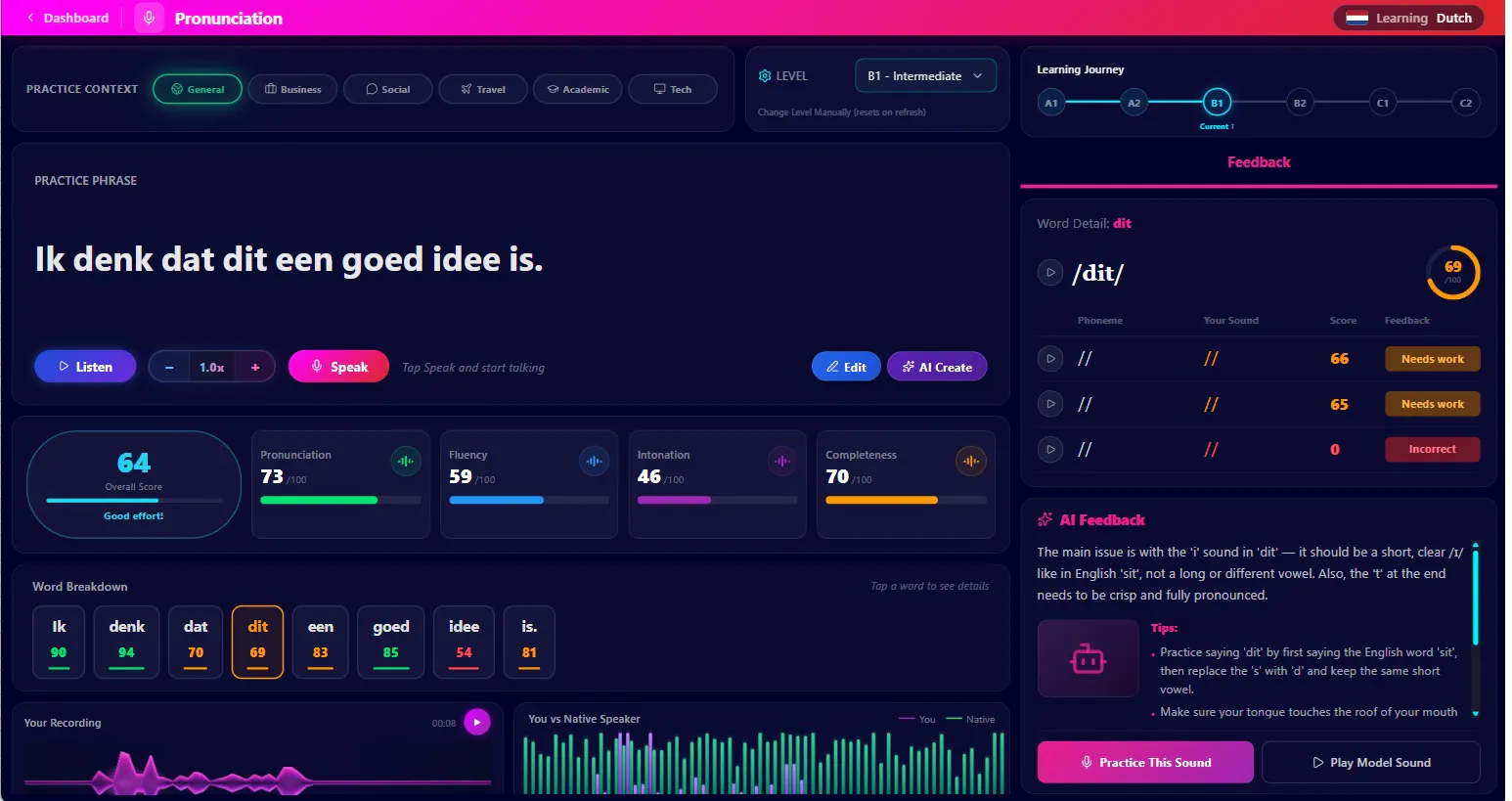Image resolution: width=1512 pixels, height=801 pixels.
Task: Listen to the practice phrase
Action: pyautogui.click(x=85, y=367)
